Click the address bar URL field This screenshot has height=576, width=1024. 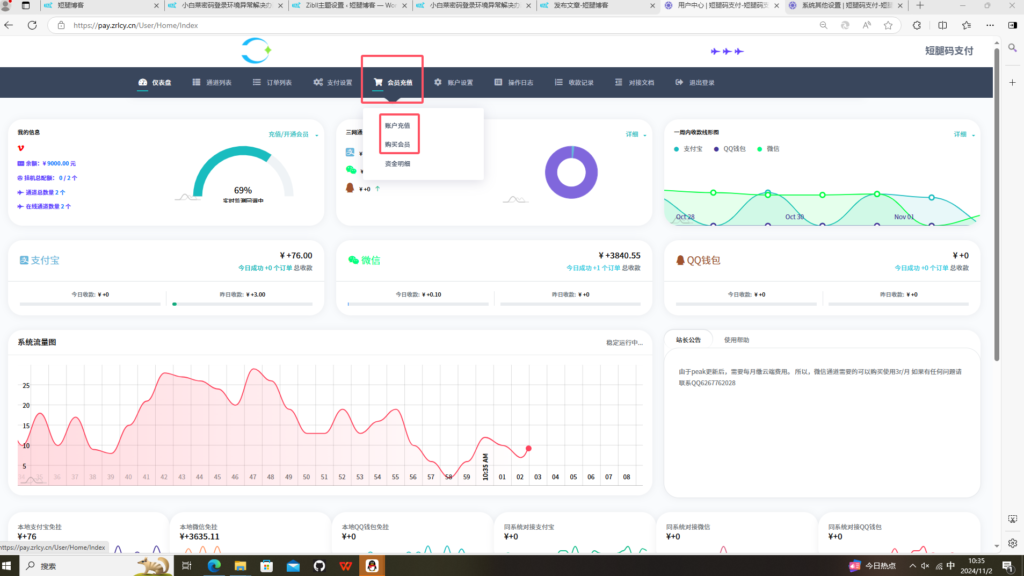click(431, 25)
